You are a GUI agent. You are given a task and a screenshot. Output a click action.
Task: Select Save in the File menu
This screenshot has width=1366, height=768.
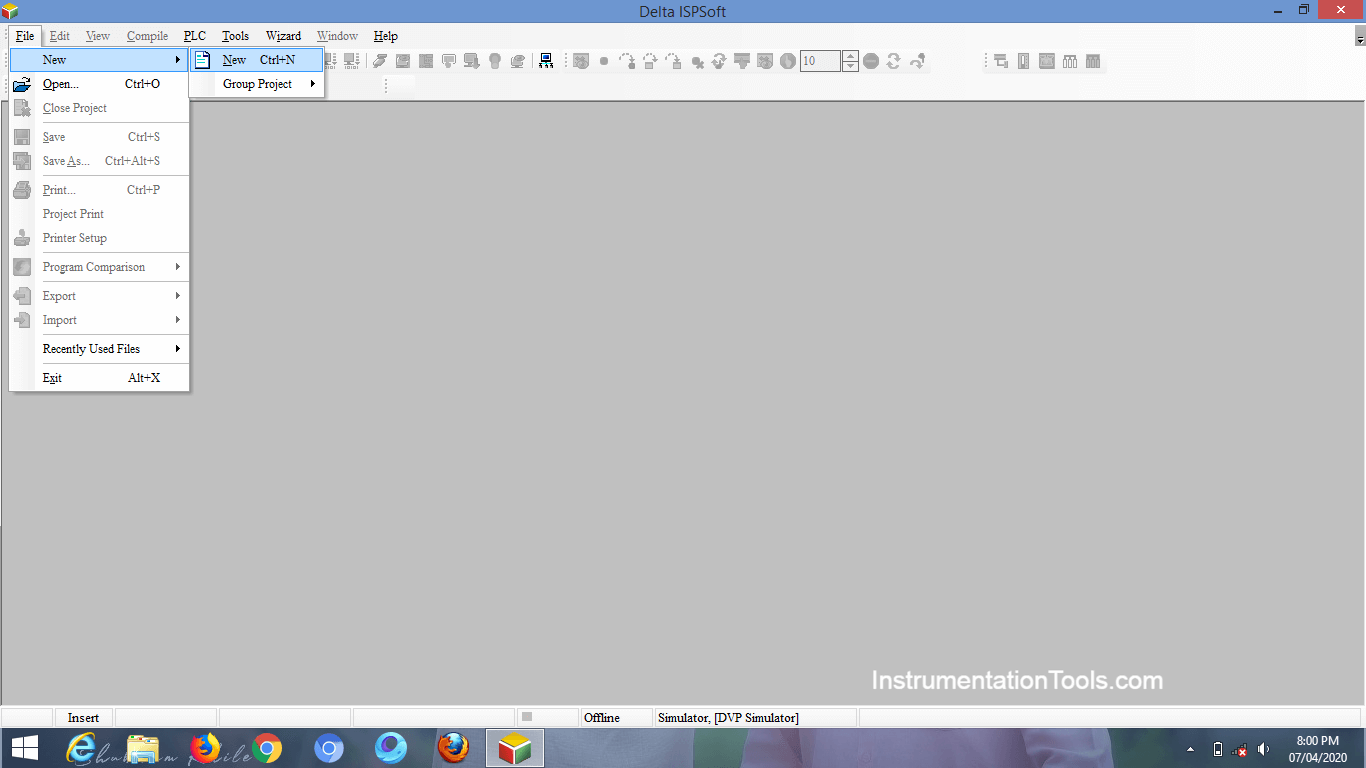point(99,137)
